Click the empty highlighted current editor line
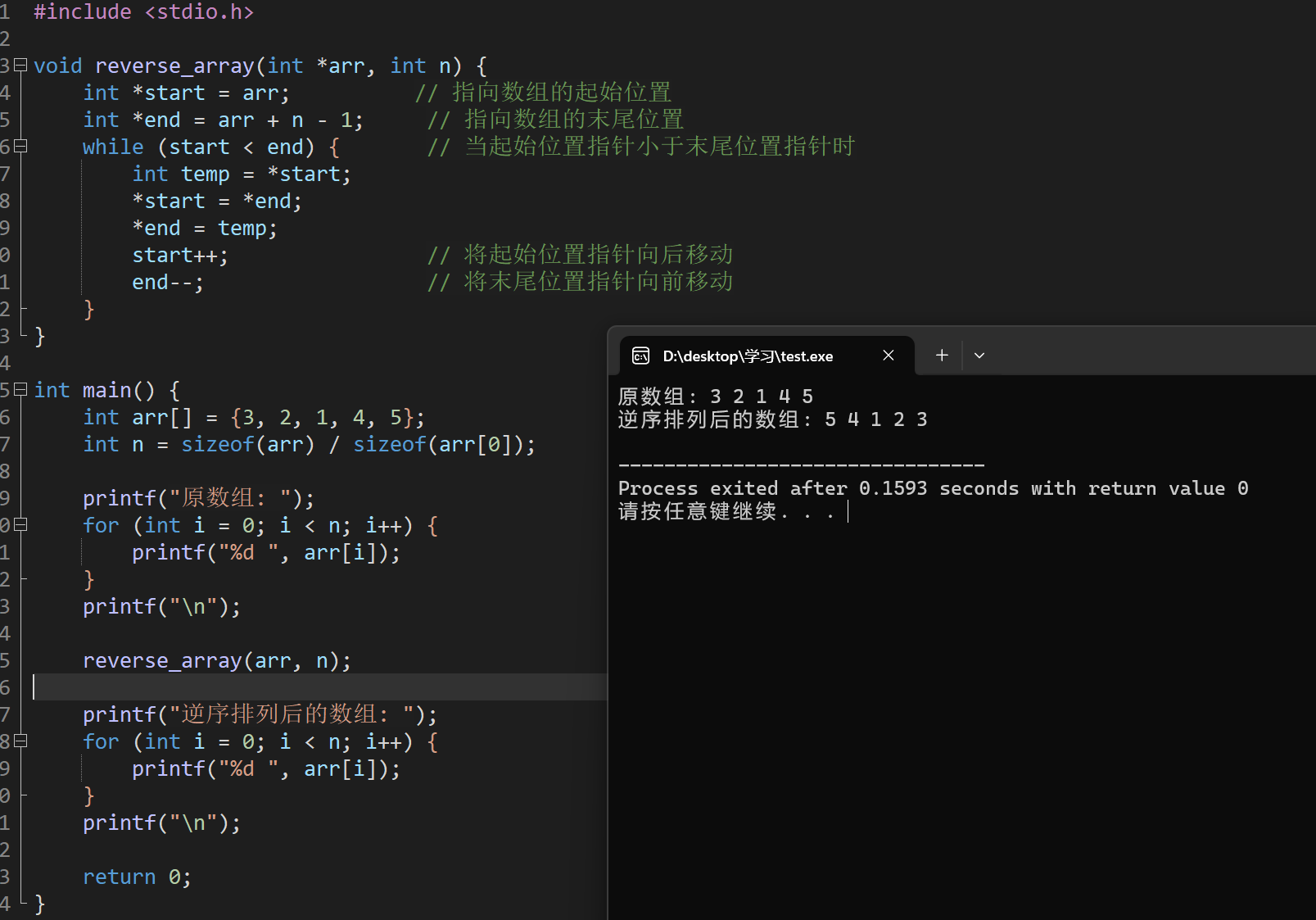 point(319,687)
